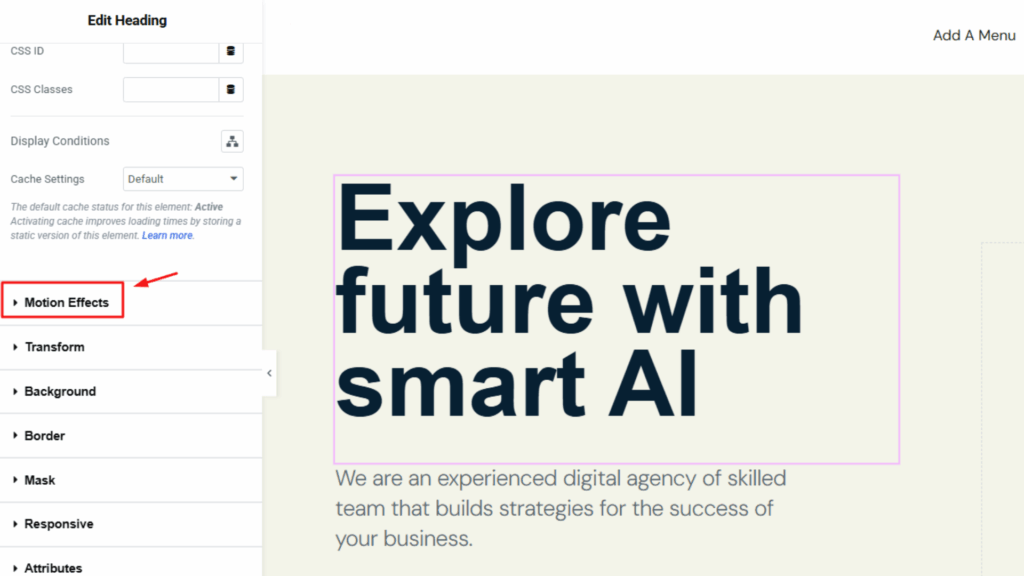The image size is (1024, 576).
Task: Expand the Border section
Action: tap(45, 436)
